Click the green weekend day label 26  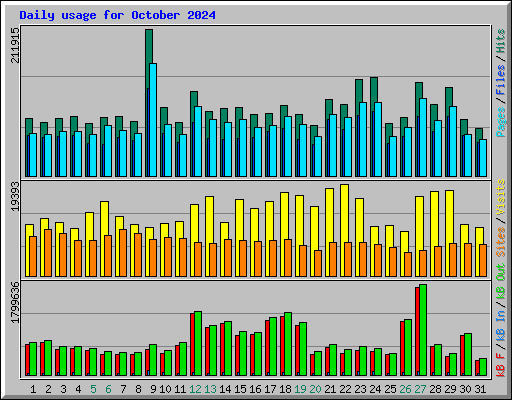pyautogui.click(x=405, y=389)
